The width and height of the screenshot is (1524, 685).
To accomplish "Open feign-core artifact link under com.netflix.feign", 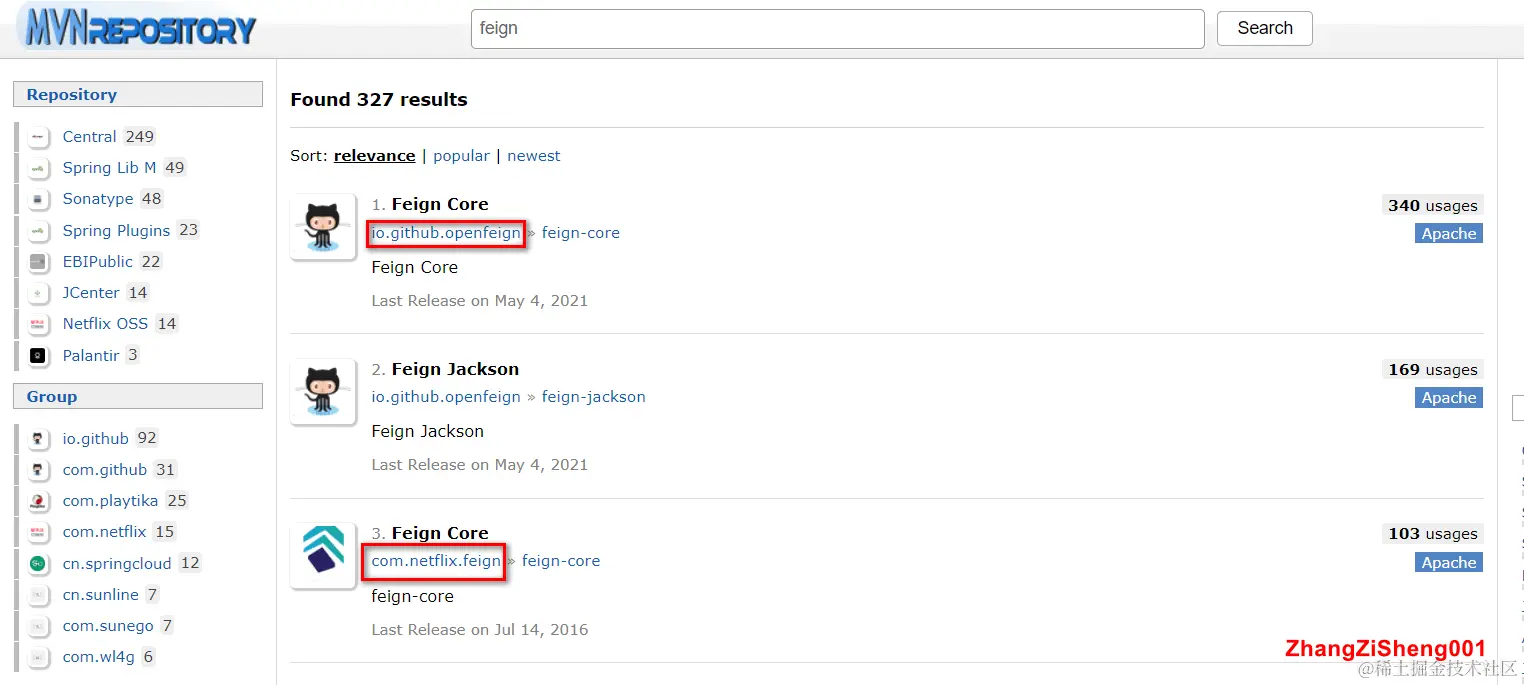I will point(561,561).
